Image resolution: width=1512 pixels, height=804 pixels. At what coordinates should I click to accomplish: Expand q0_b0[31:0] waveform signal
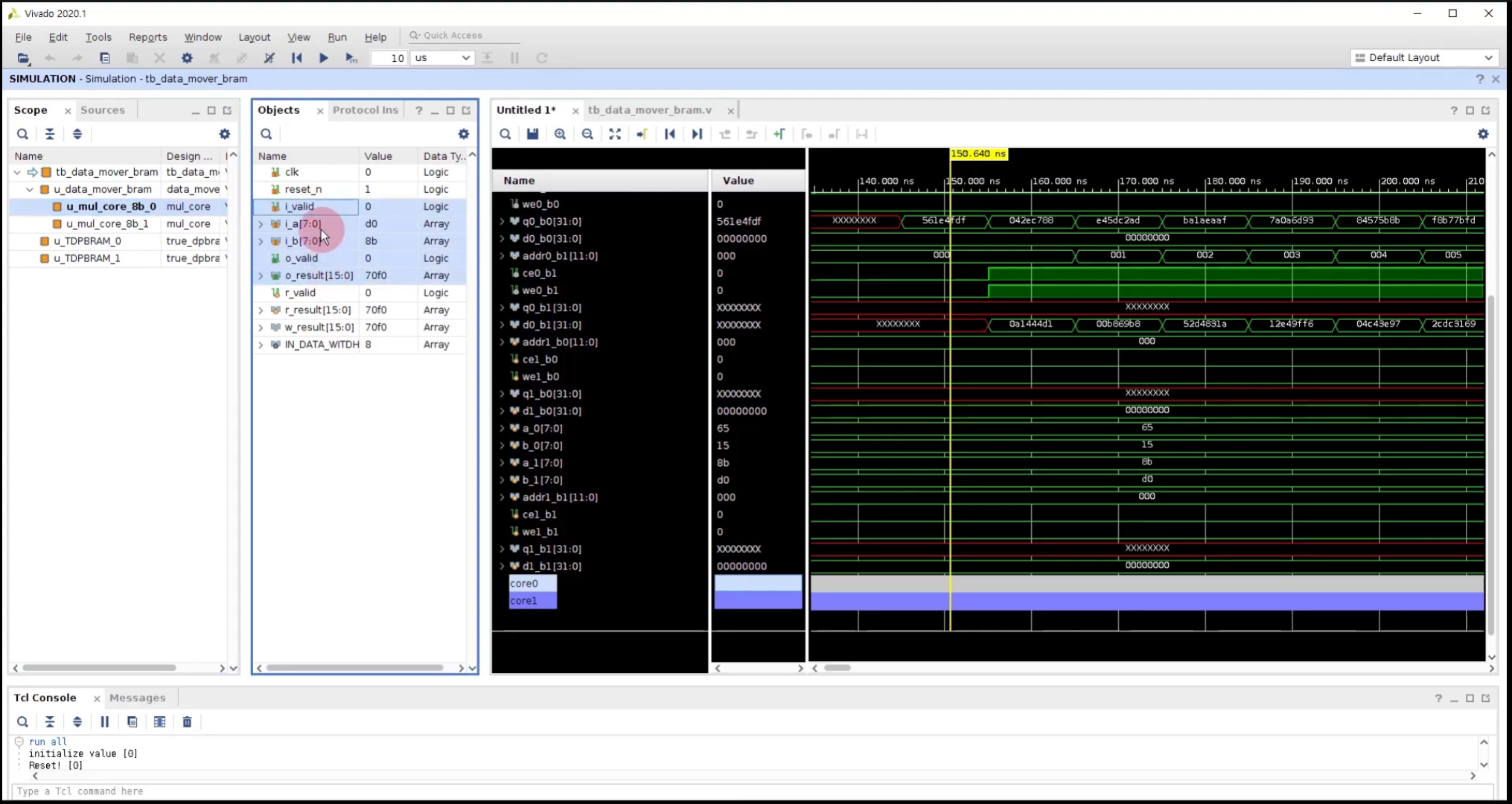tap(502, 221)
